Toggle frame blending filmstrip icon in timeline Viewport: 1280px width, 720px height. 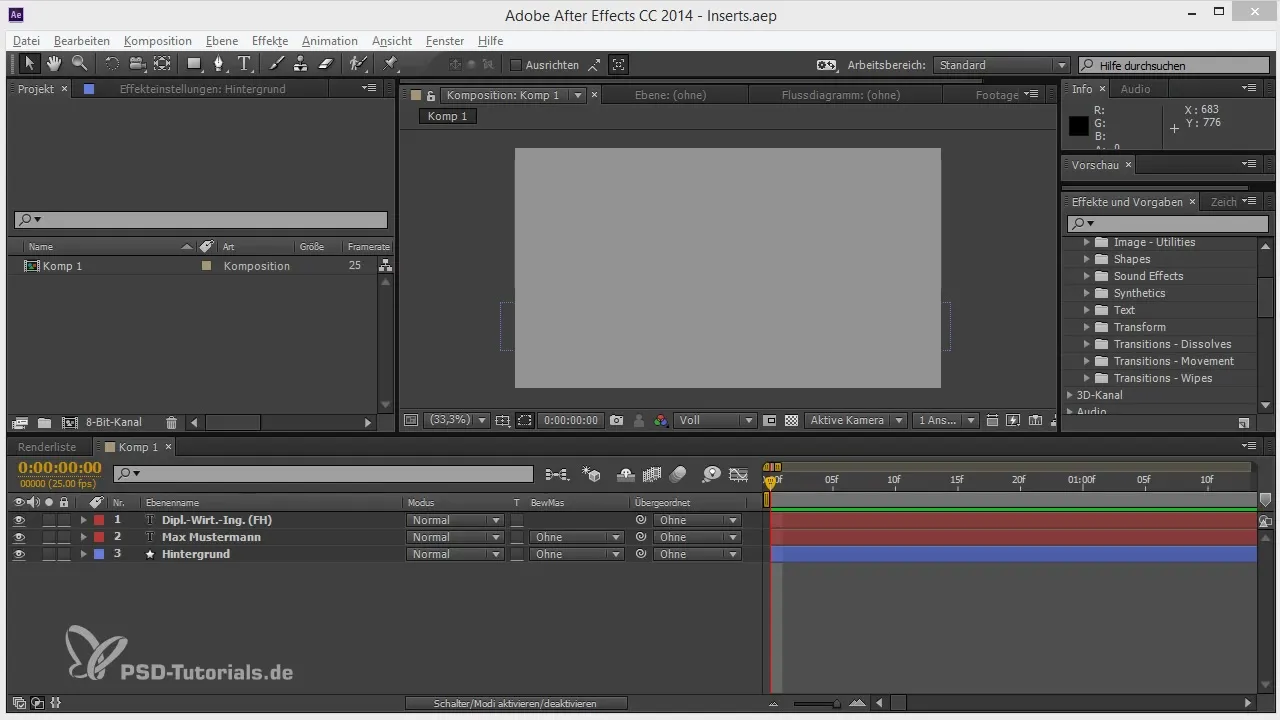(653, 474)
